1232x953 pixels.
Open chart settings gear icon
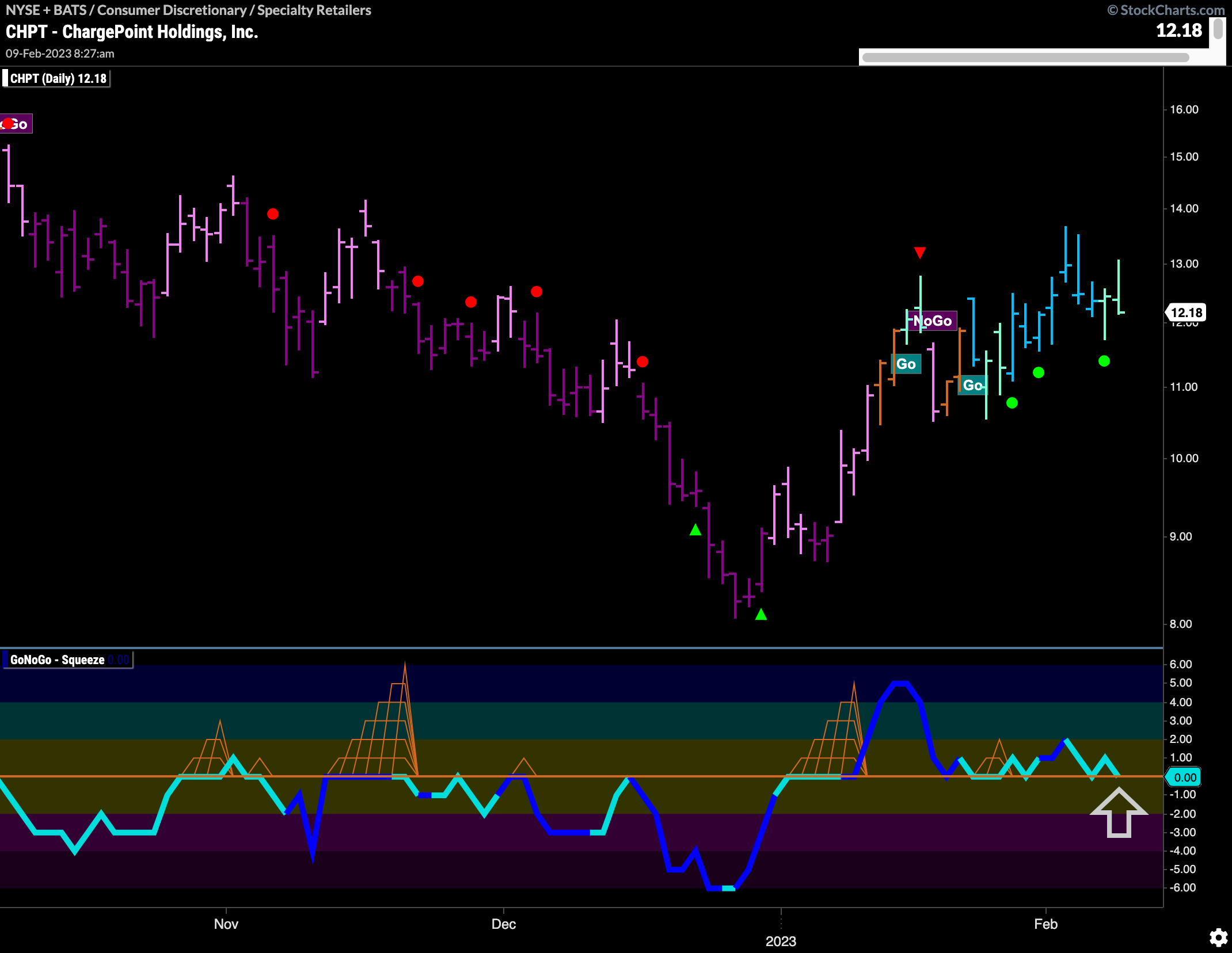click(x=1218, y=937)
